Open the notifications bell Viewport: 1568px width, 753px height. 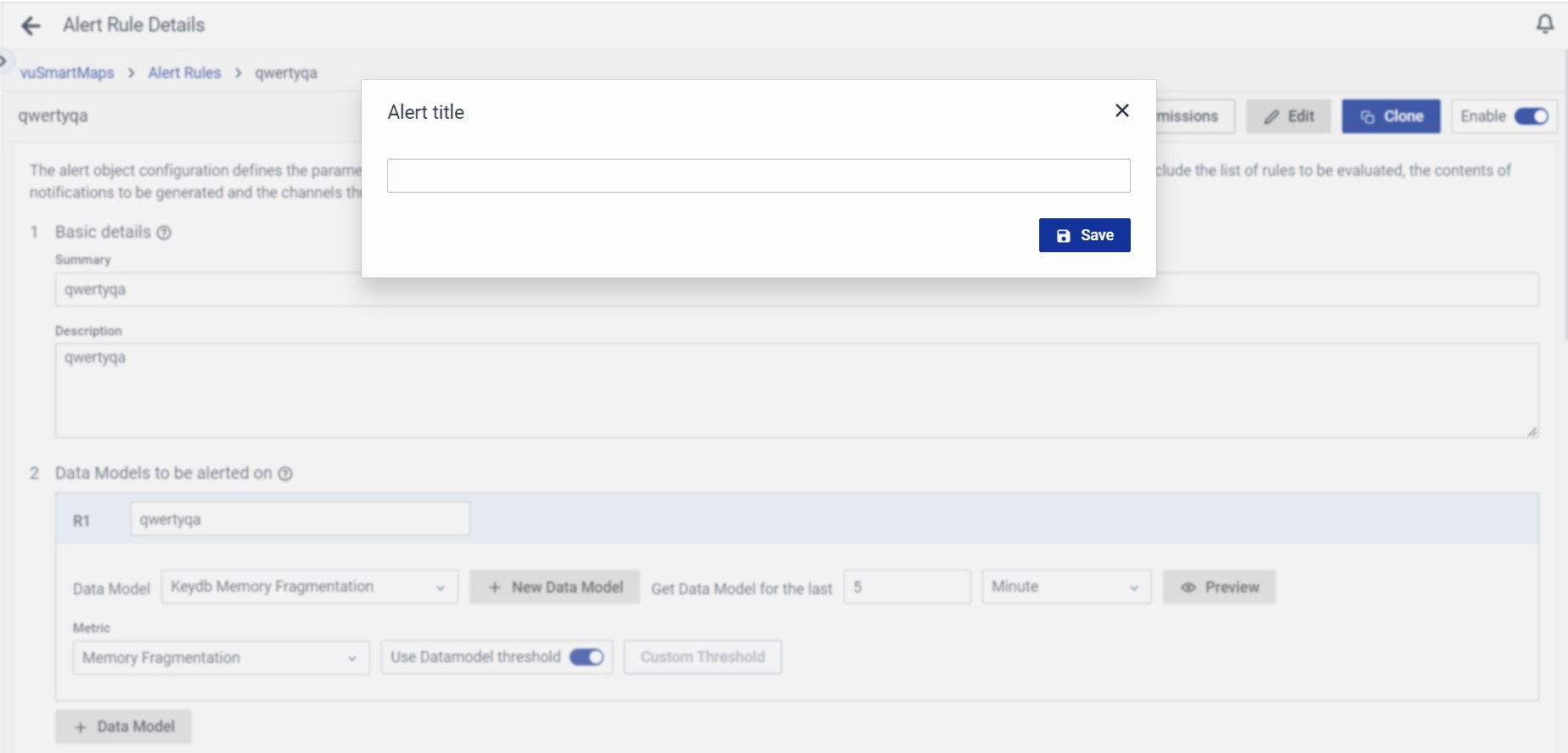coord(1544,25)
